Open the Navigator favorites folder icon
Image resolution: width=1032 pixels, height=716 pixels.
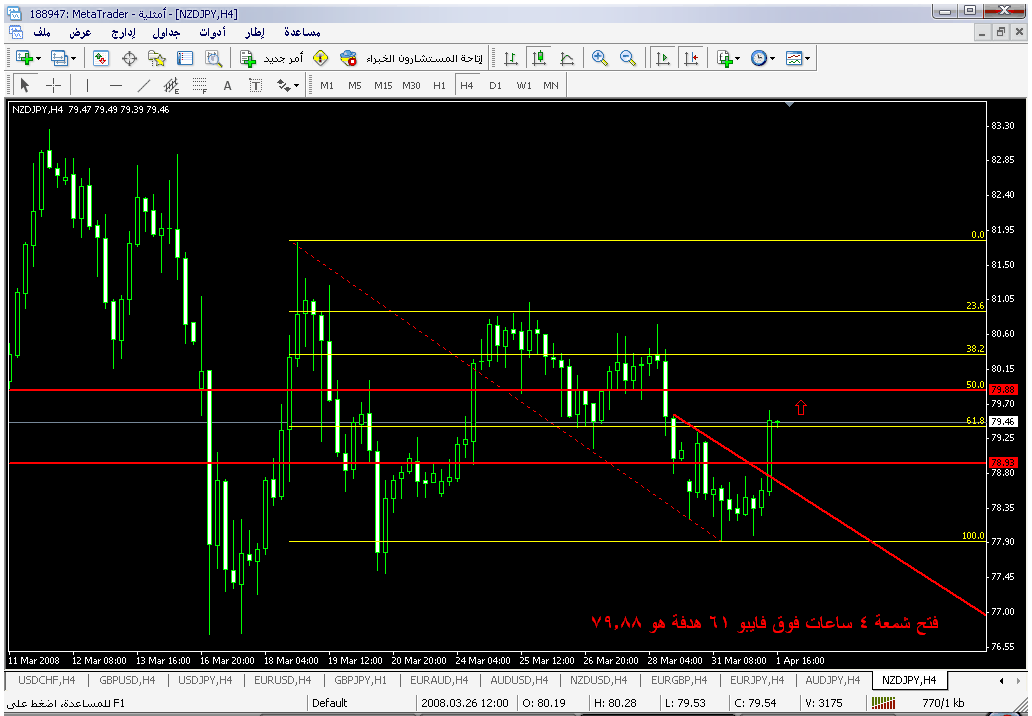[157, 59]
